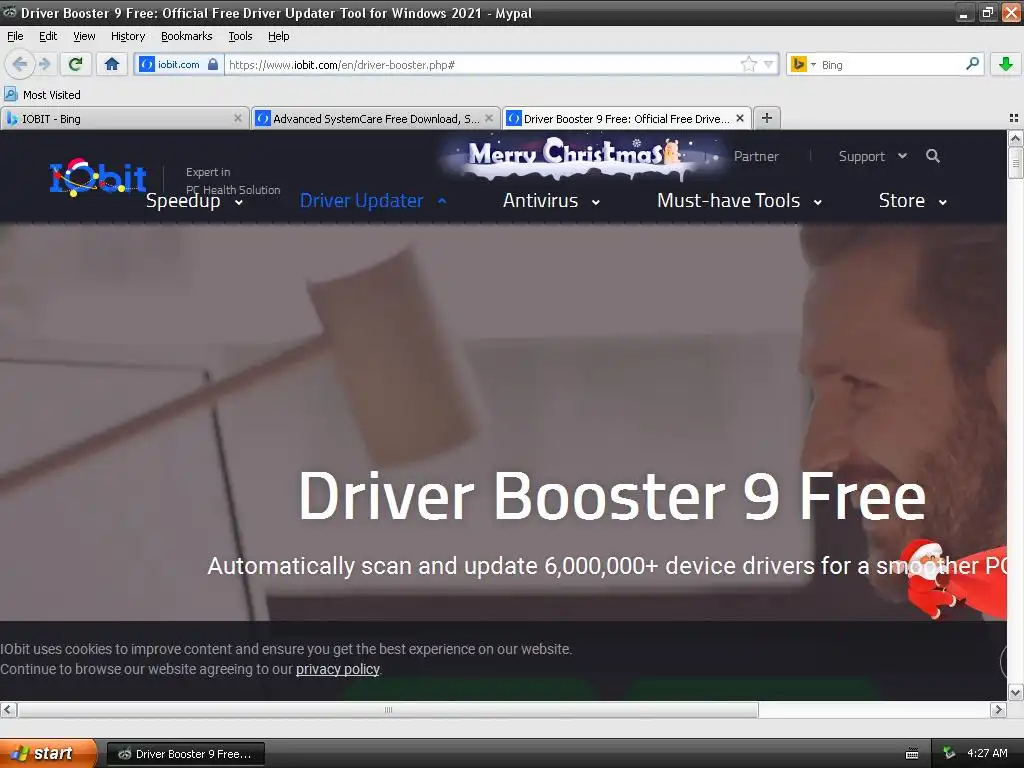Open the URL history dropdown arrow
The width and height of the screenshot is (1024, 768).
[x=769, y=64]
